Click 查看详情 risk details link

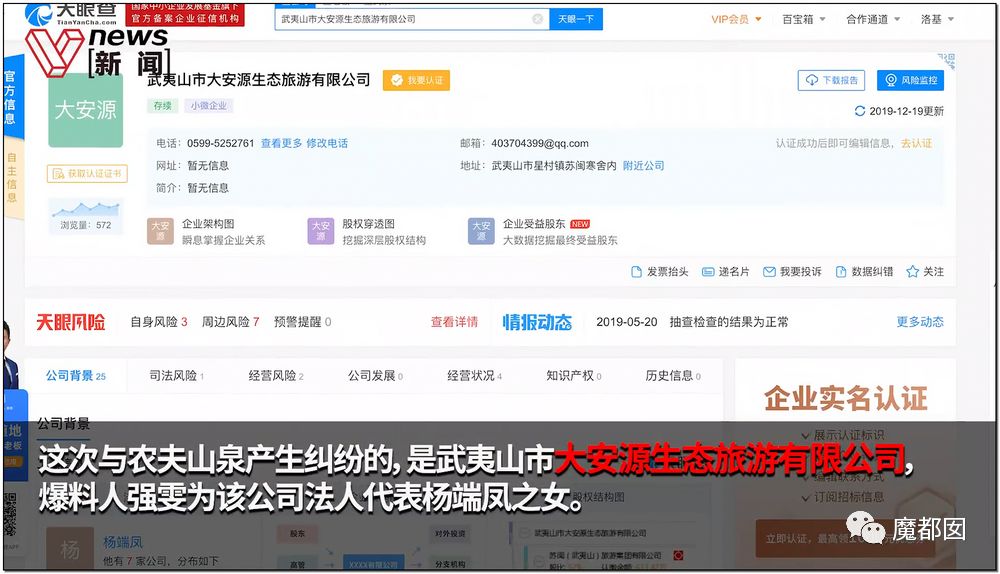(x=454, y=322)
